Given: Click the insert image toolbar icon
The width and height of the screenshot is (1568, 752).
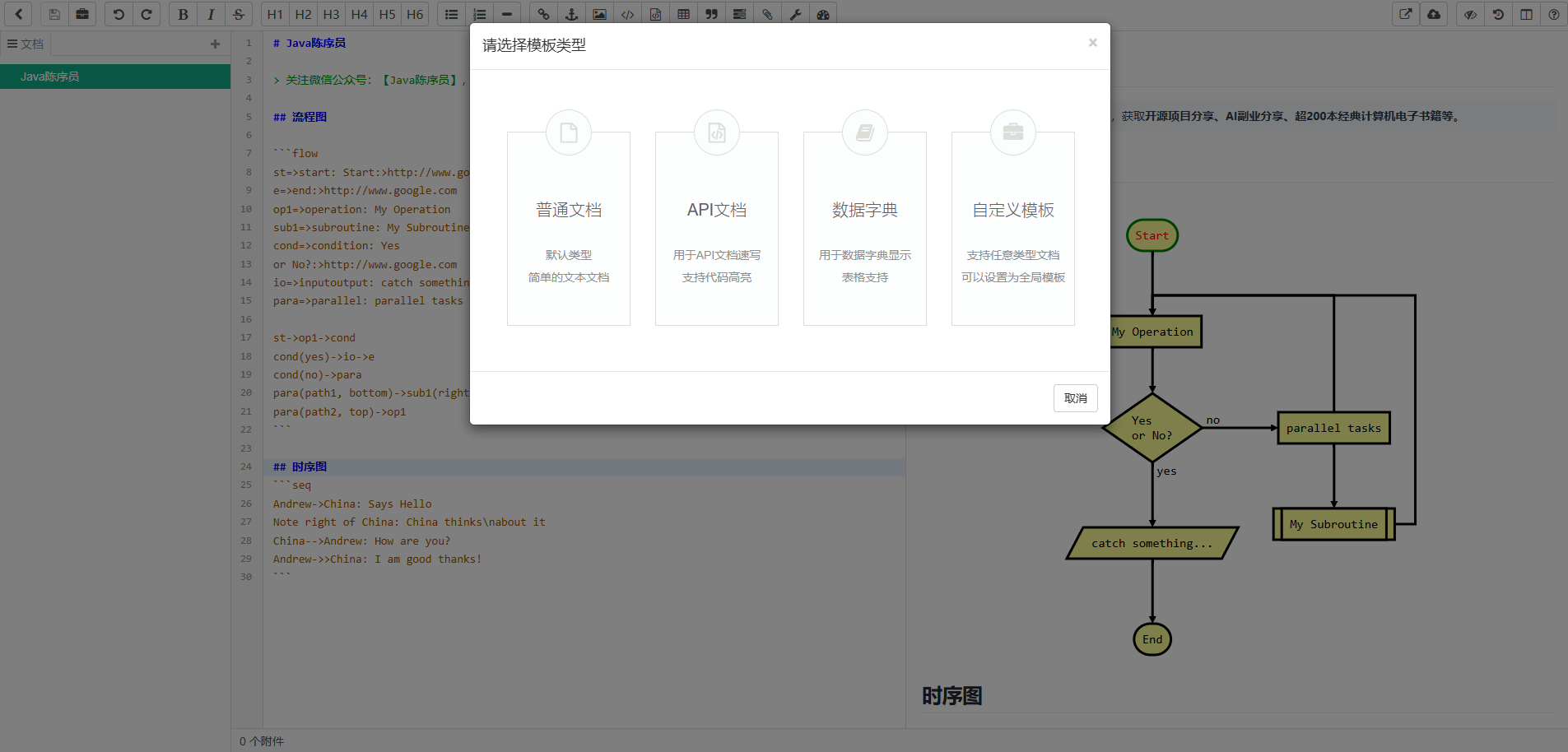Looking at the screenshot, I should click(599, 14).
